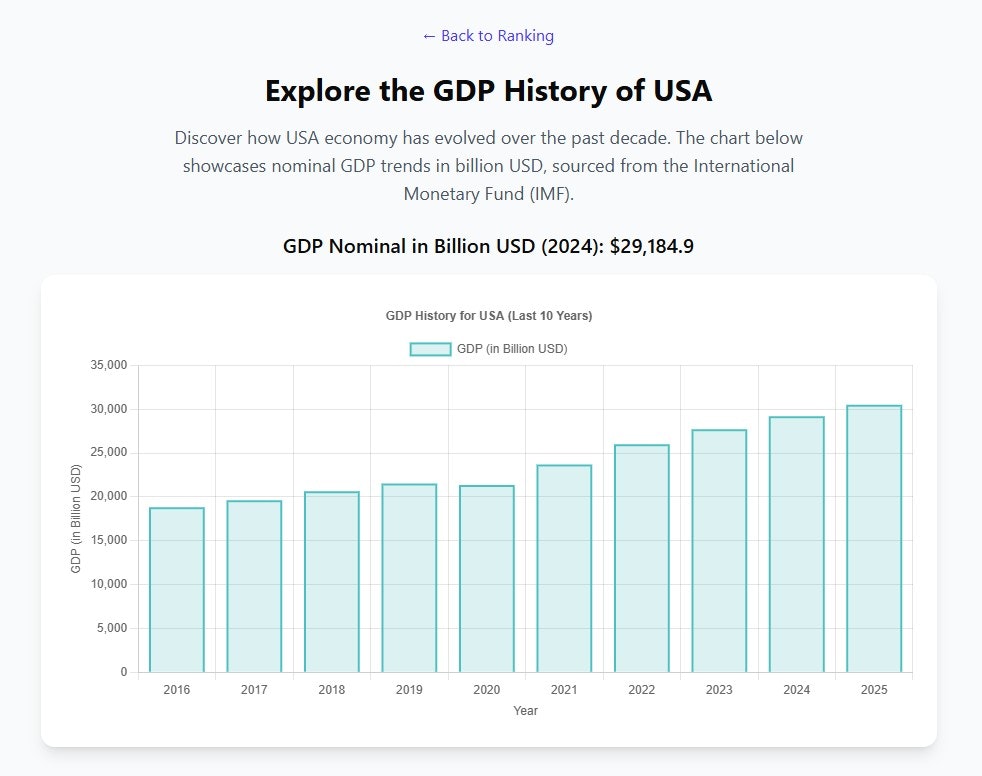Toggle the GDP (in Billion USD) legend entry
982x776 pixels.
(x=512, y=348)
